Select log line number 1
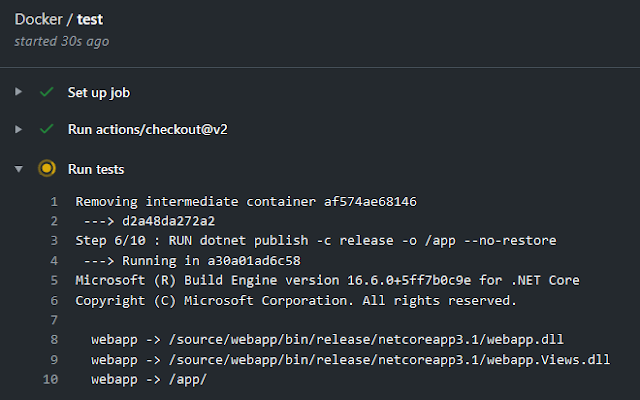The image size is (640, 400). pos(54,201)
